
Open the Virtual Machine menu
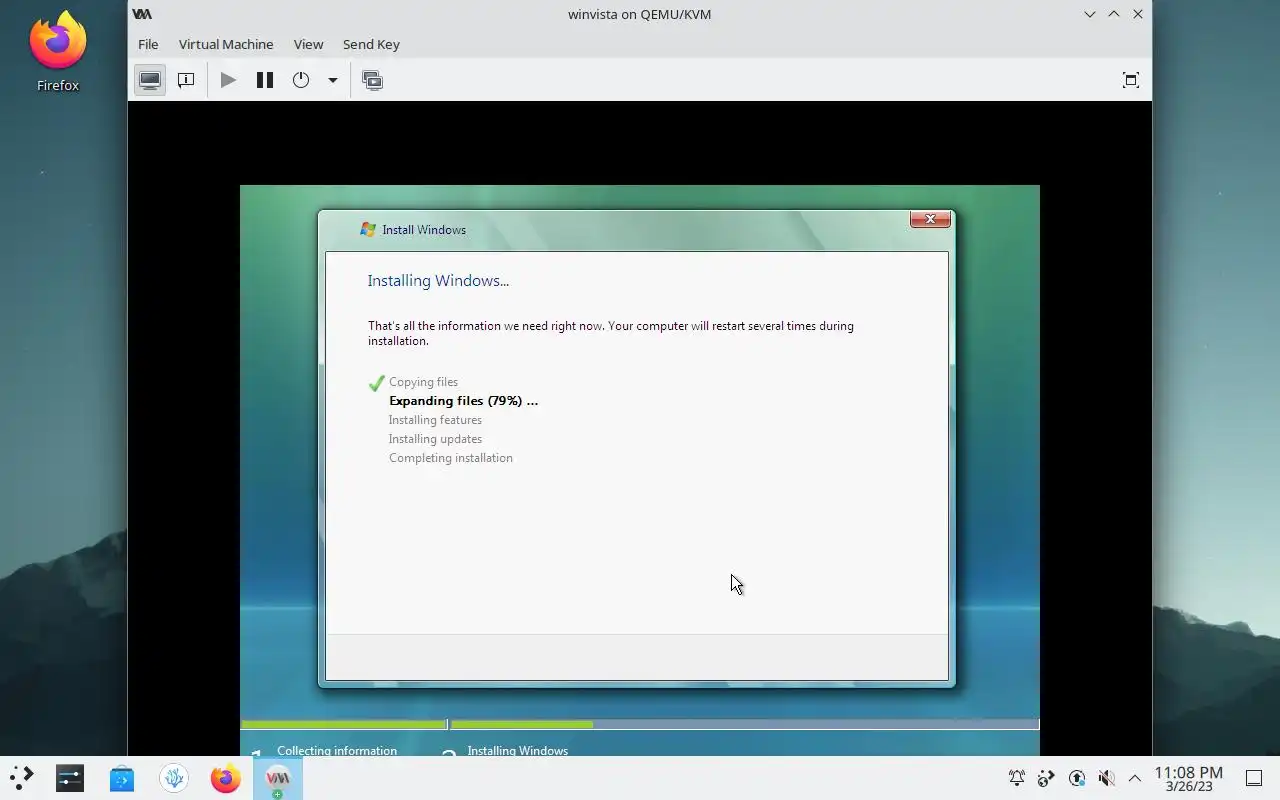(226, 44)
